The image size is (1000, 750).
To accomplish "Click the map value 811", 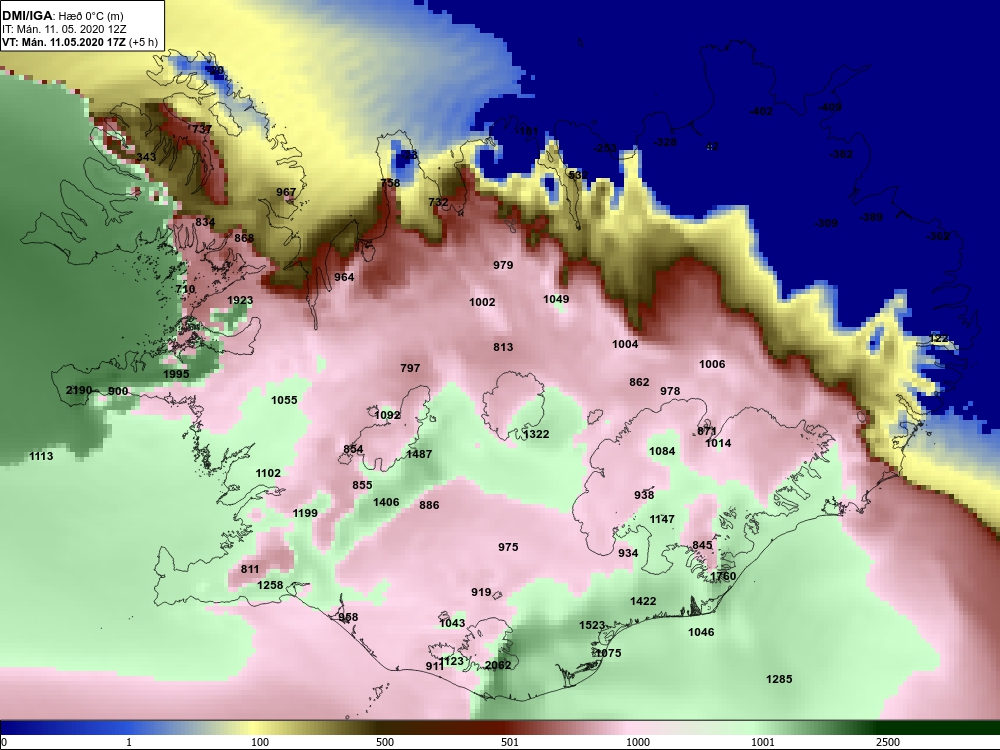I will [250, 569].
